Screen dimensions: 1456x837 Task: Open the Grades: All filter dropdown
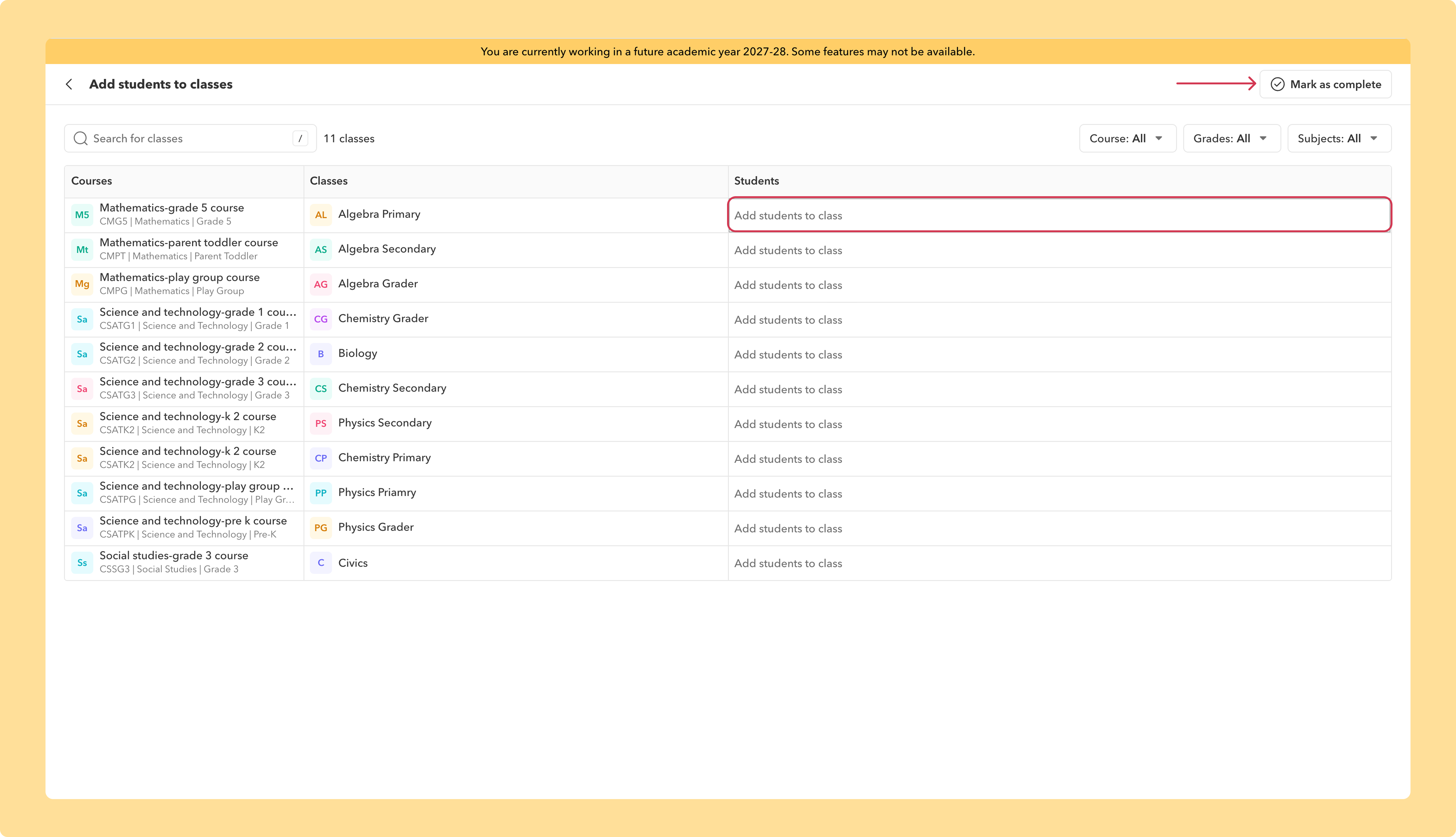(x=1231, y=139)
